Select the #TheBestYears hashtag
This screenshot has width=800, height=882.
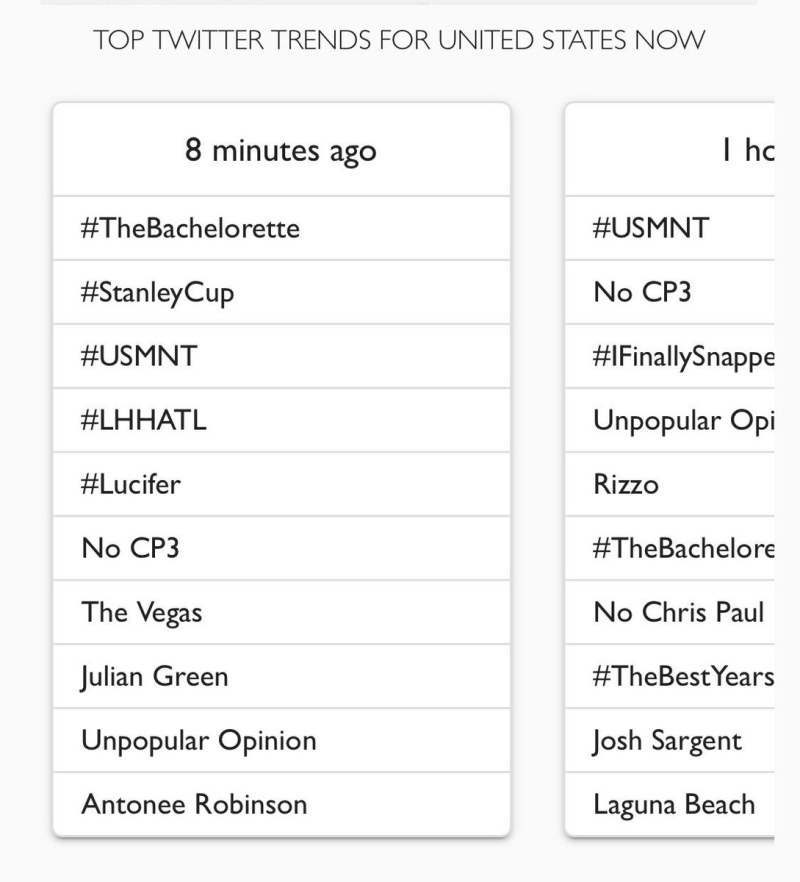click(682, 676)
